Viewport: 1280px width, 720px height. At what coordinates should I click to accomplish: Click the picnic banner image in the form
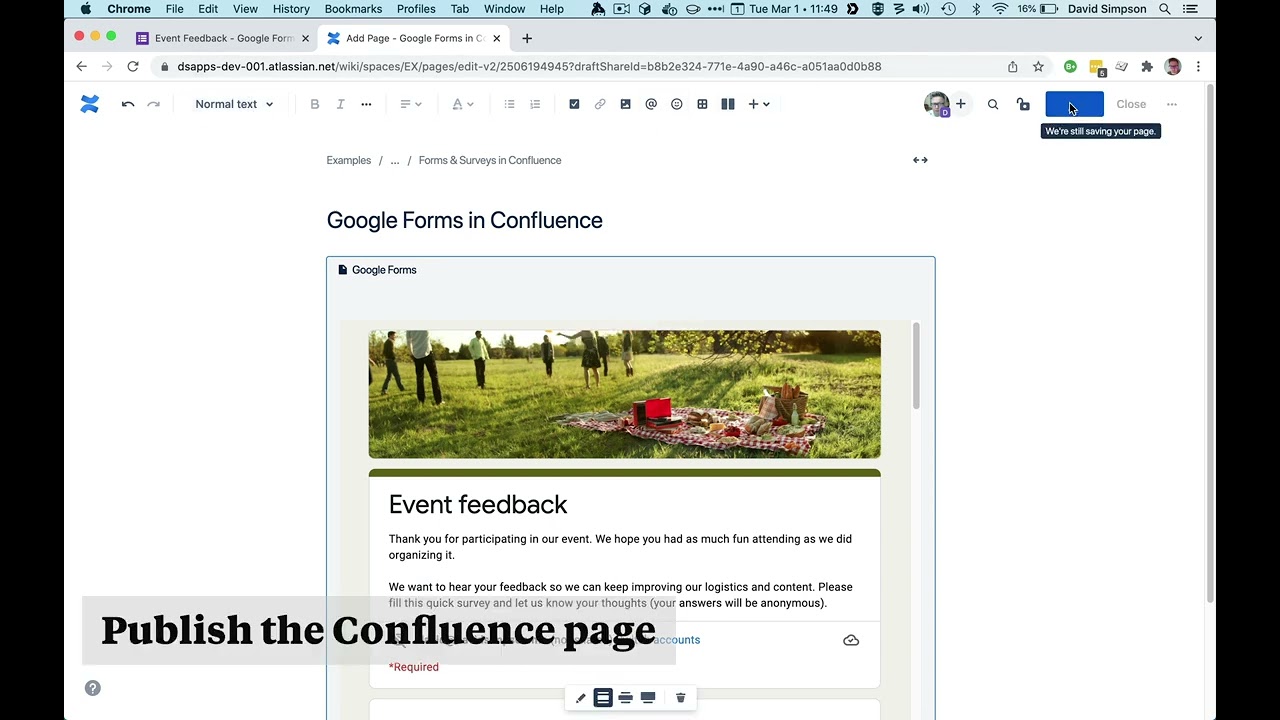625,394
